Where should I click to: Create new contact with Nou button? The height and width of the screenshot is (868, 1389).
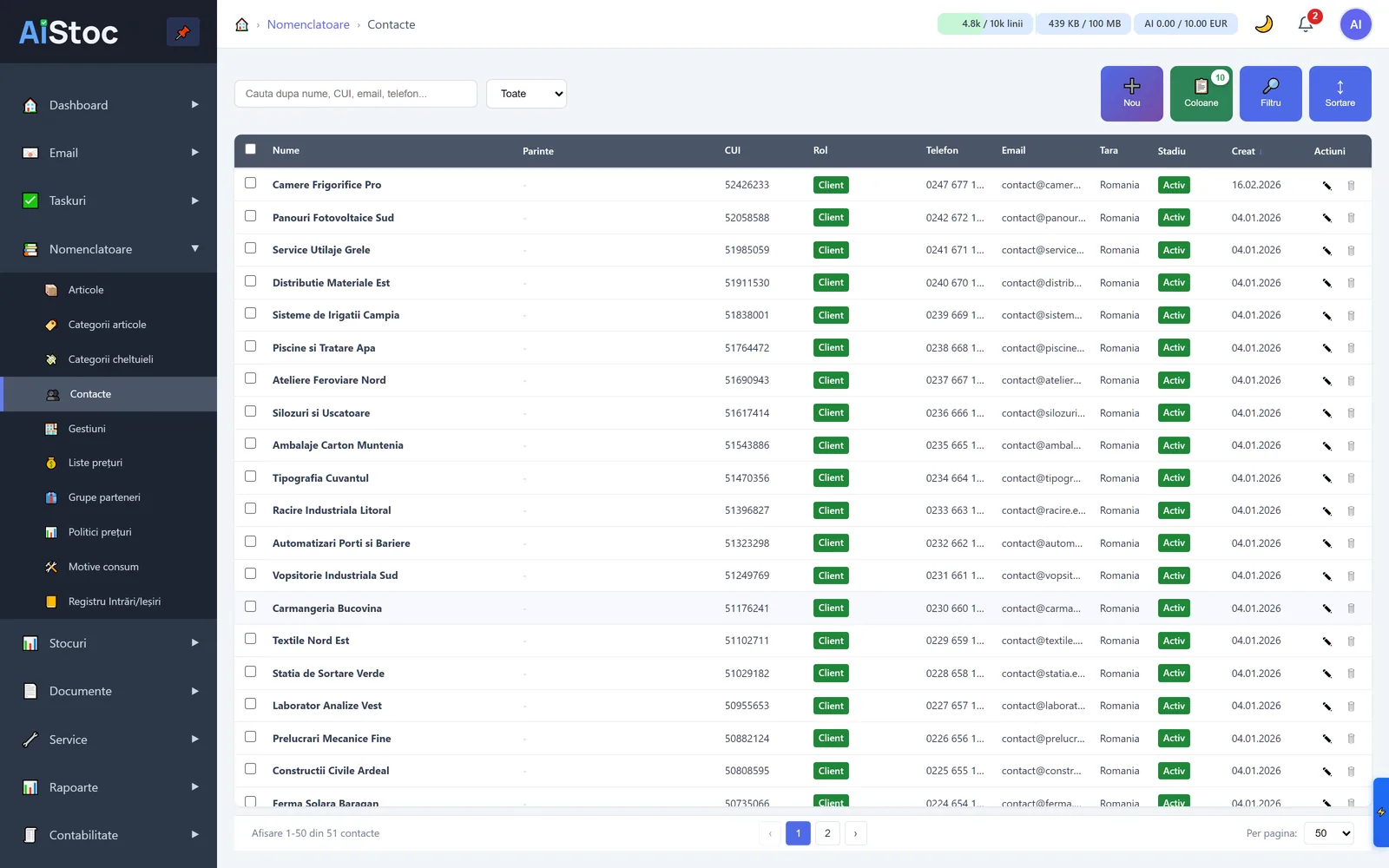coord(1132,94)
